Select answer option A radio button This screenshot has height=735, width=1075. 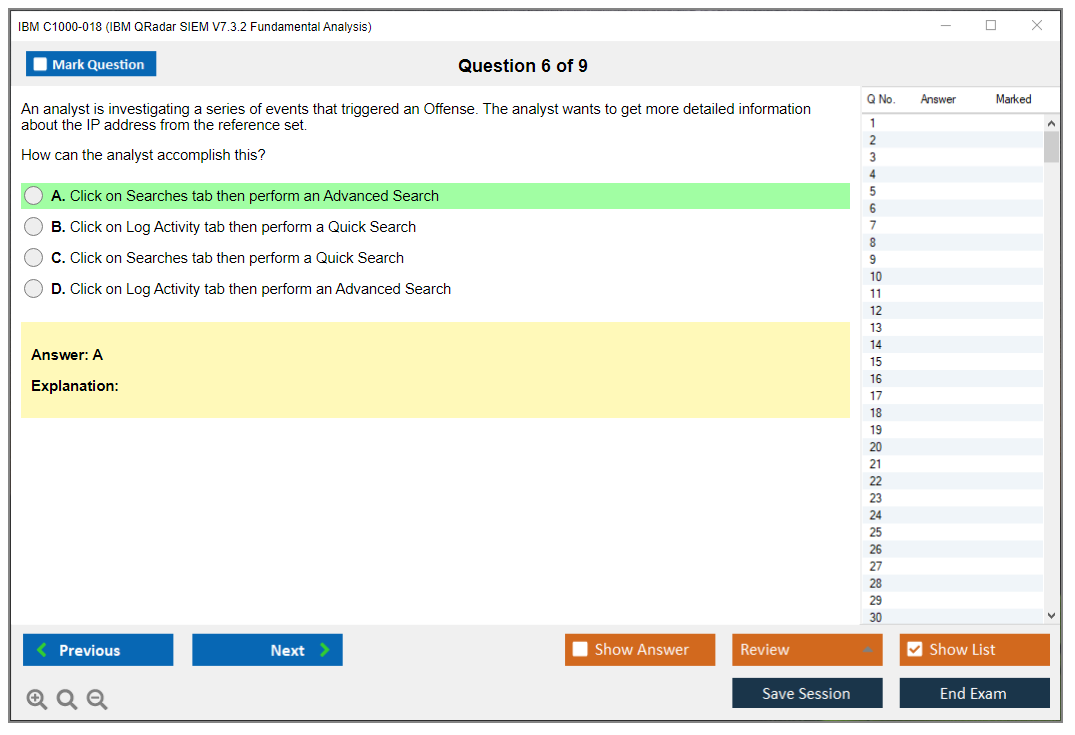coord(33,196)
